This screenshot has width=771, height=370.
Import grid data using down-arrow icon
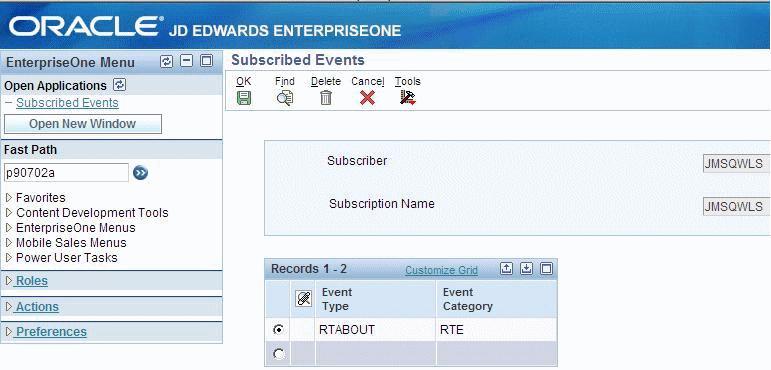[x=527, y=269]
